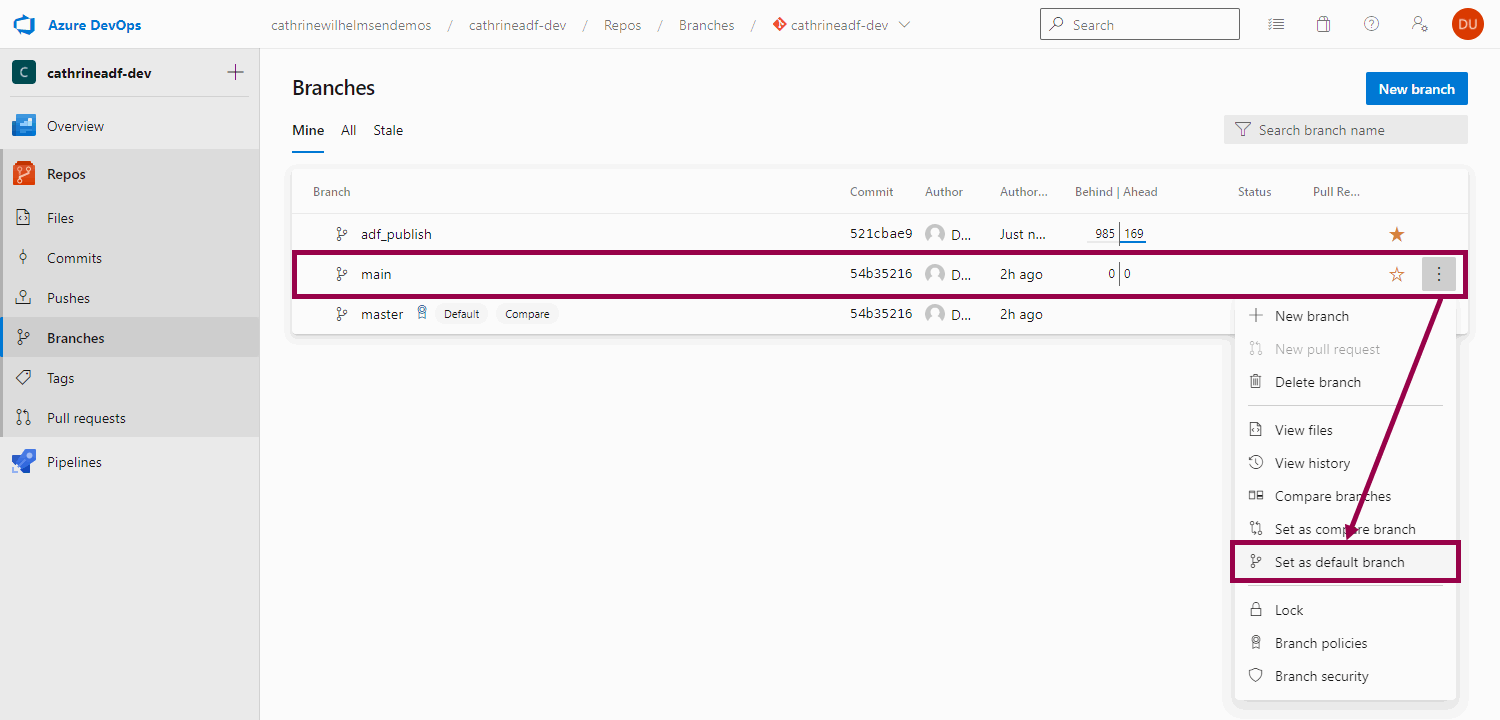Open the more options menu on main branch
This screenshot has height=720, width=1500.
[x=1438, y=273]
